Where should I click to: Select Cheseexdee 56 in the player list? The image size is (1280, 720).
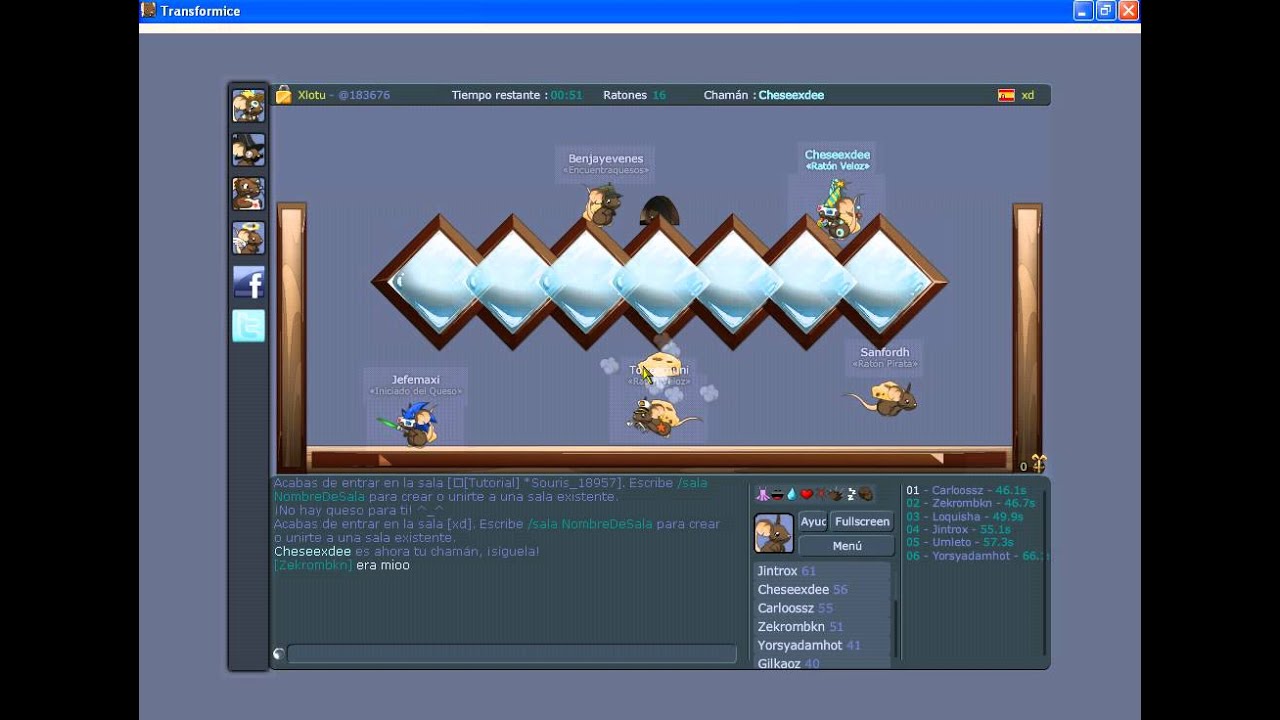821,590
